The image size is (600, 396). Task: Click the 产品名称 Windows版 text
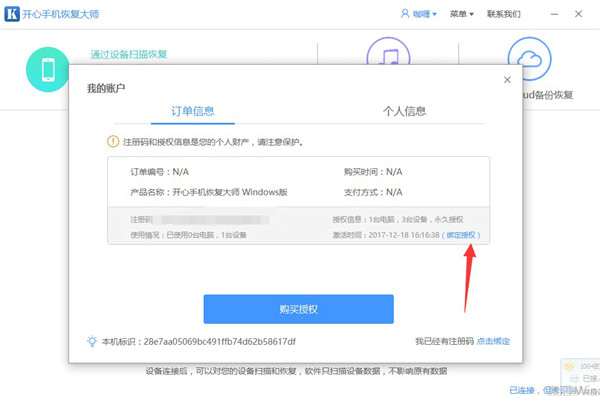coord(209,192)
